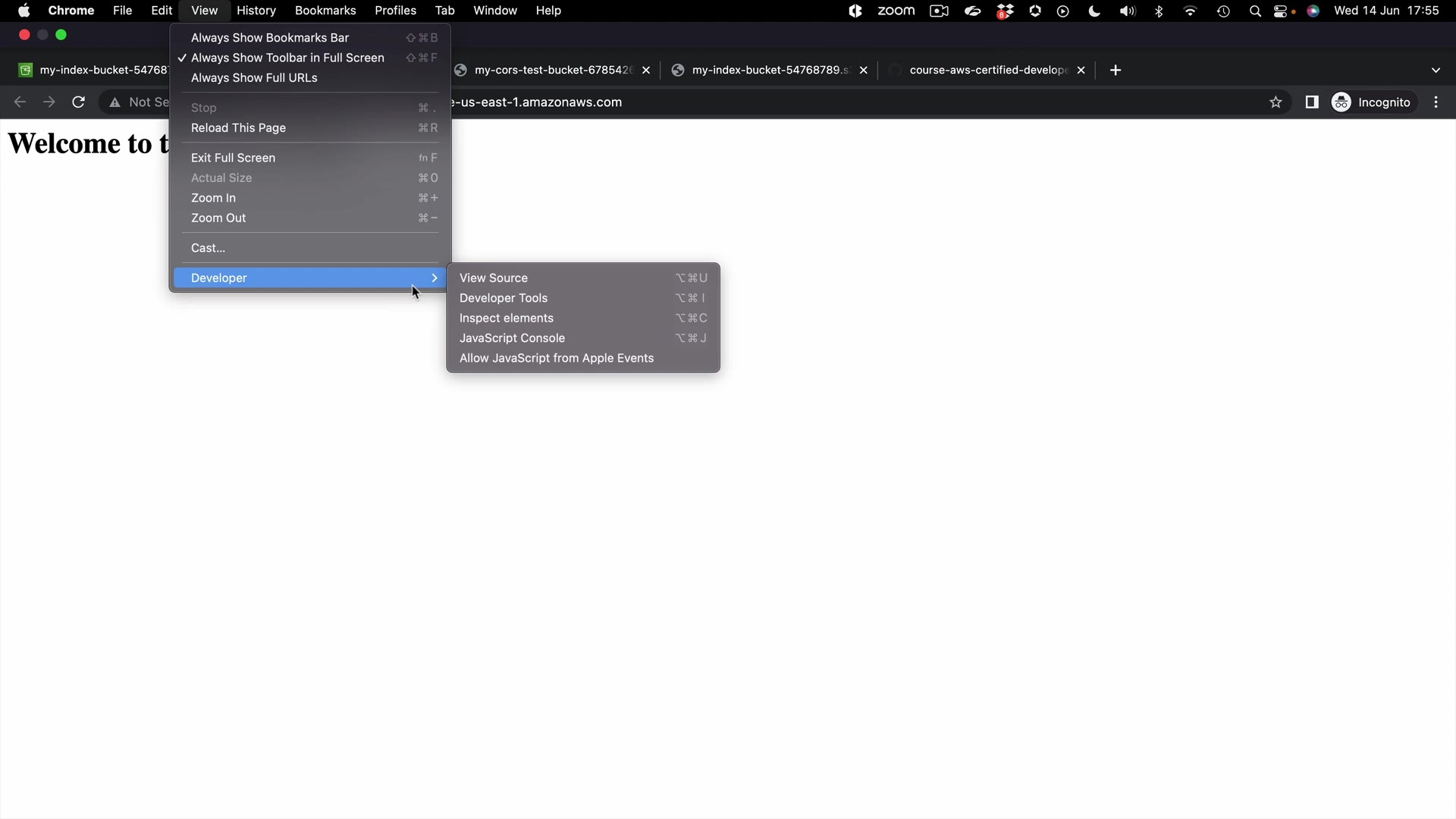Viewport: 1456px width, 819px height.
Task: Toggle Always Show Full URLs
Action: coord(254,78)
